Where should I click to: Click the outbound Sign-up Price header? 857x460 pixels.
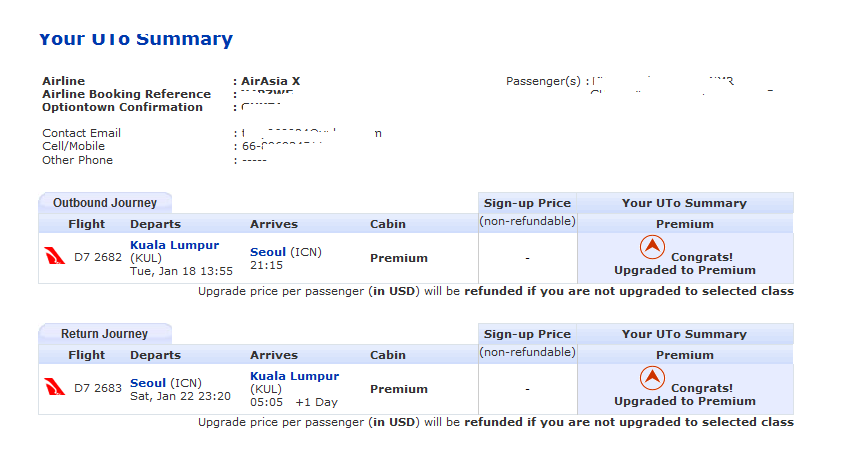coord(527,203)
